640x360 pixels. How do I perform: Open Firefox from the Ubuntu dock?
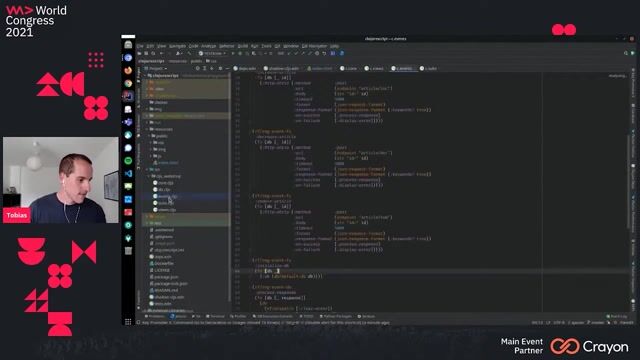click(x=128, y=70)
